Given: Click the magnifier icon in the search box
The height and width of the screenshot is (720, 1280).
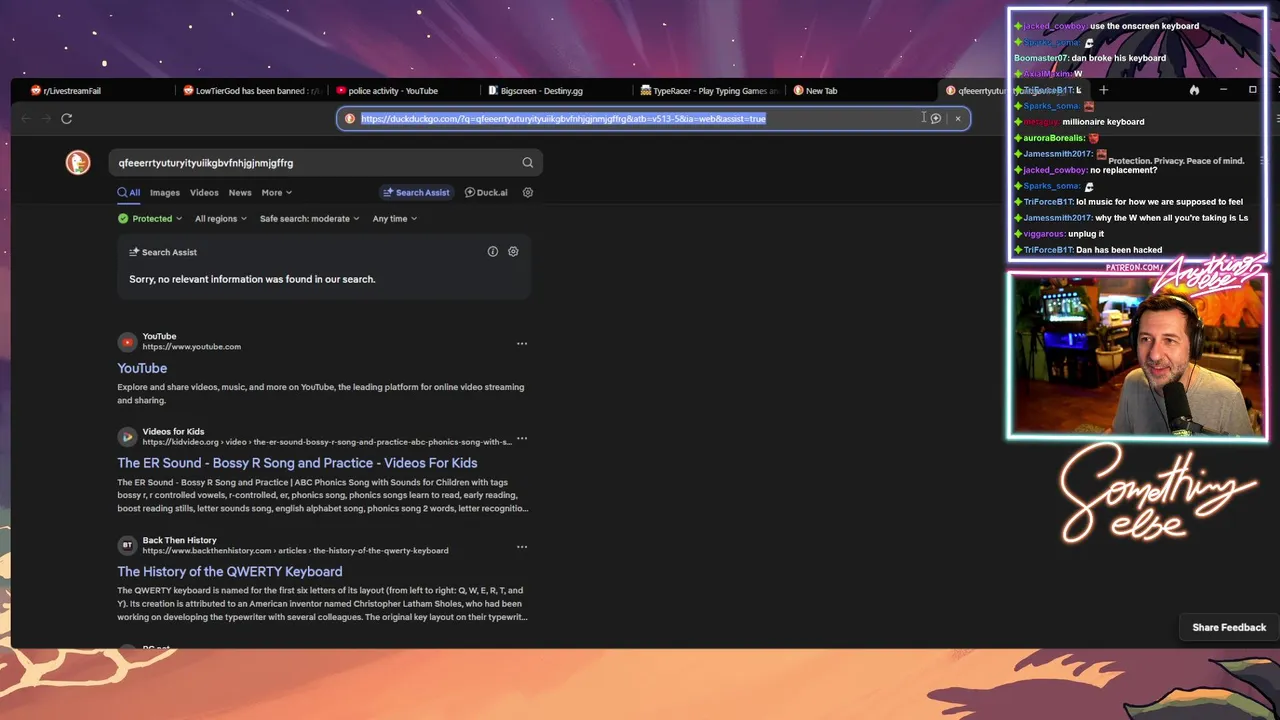Looking at the screenshot, I should pos(527,163).
